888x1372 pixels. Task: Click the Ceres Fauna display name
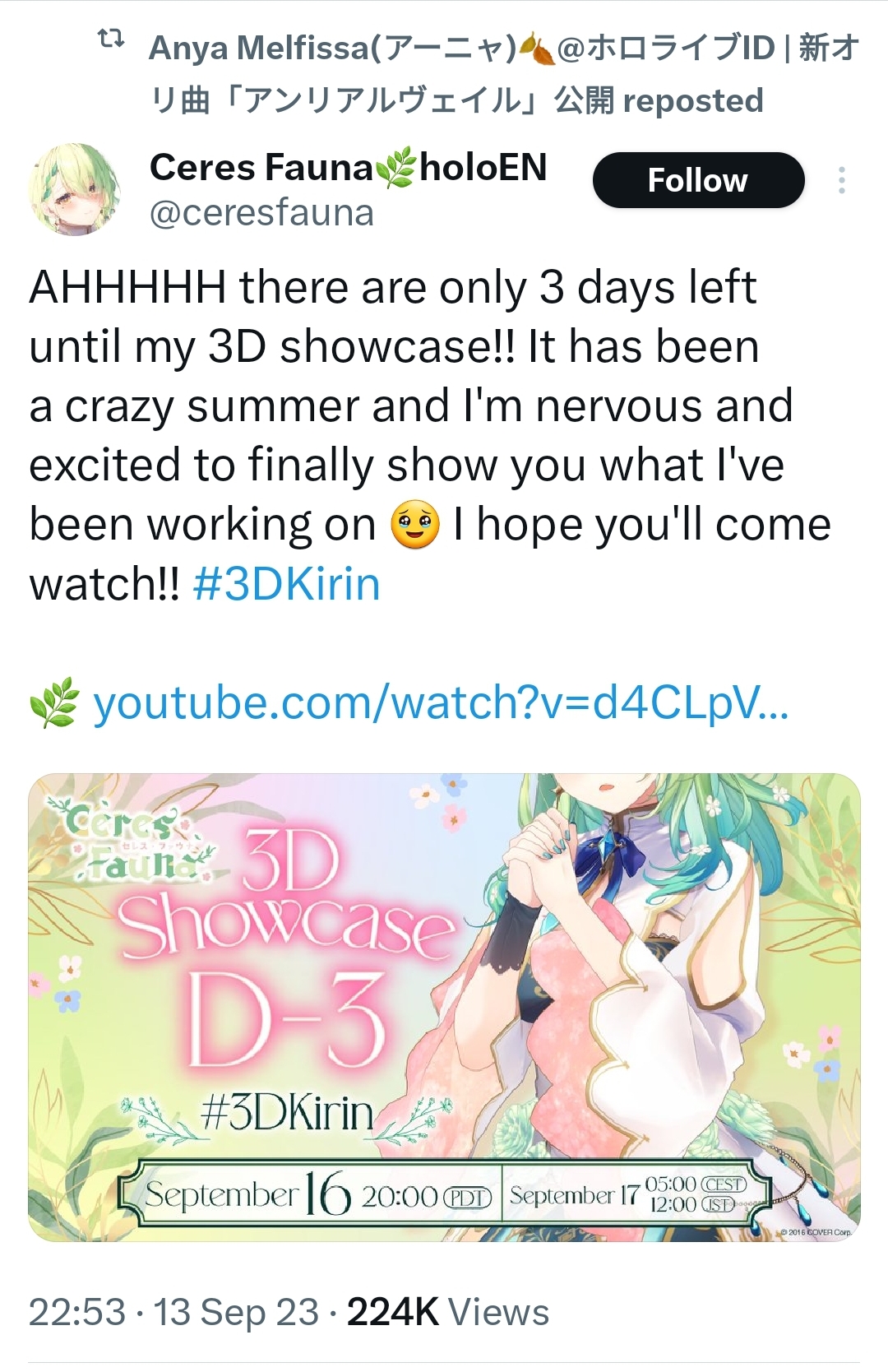coord(261,168)
